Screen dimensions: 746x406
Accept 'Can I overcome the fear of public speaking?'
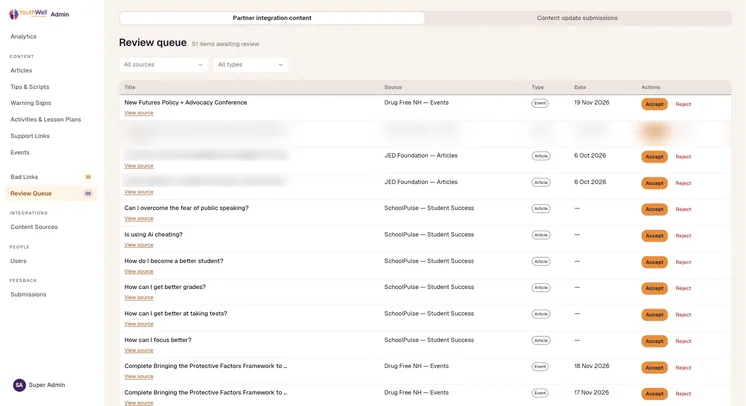[x=654, y=209]
